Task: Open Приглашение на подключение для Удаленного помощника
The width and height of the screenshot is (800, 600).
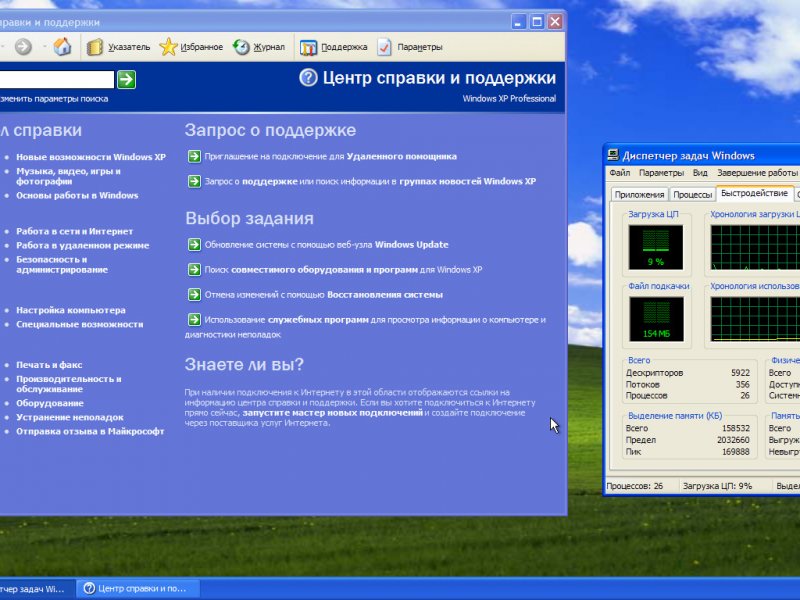Action: pos(331,157)
